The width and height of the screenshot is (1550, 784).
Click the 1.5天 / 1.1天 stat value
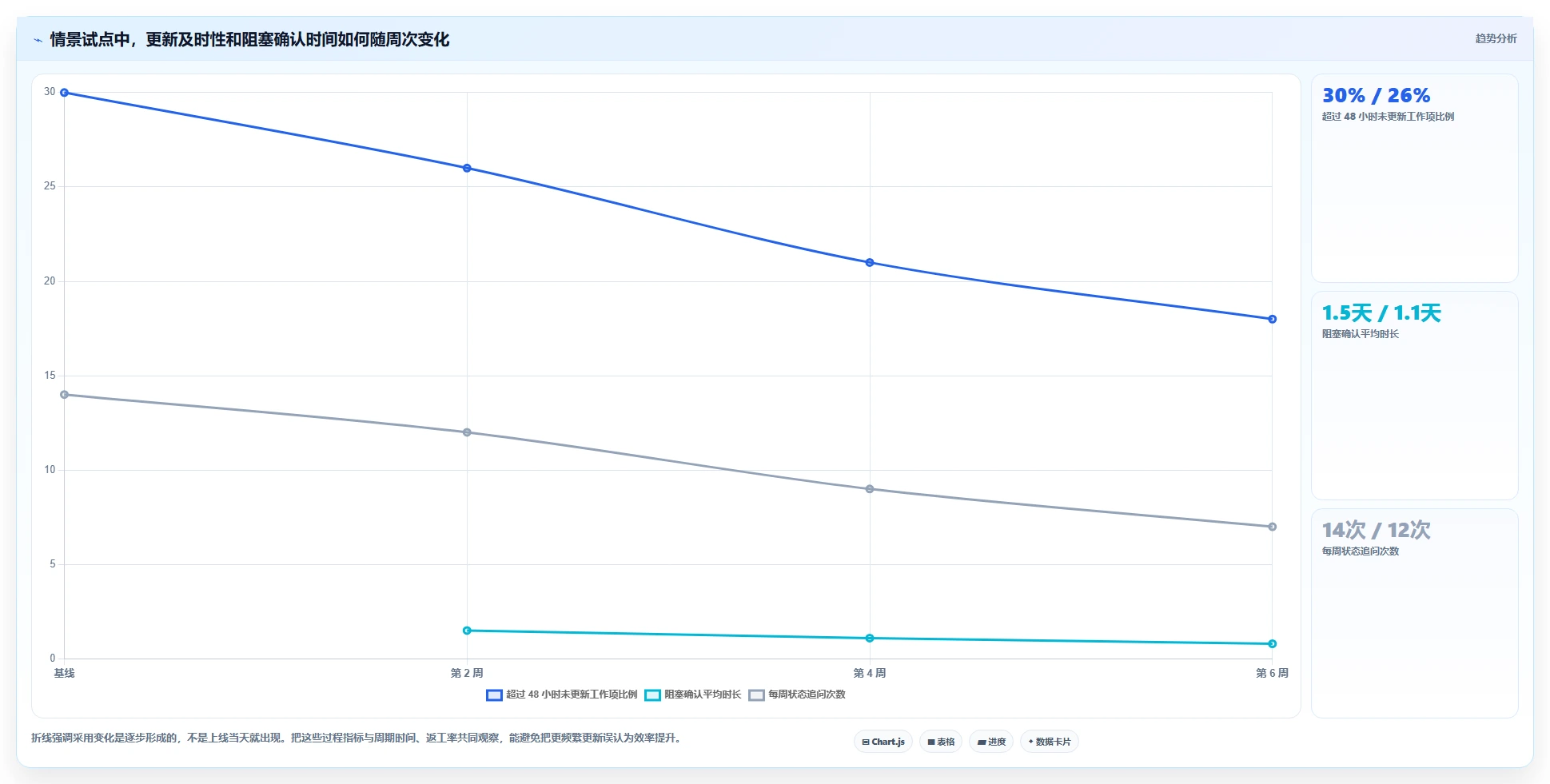pyautogui.click(x=1381, y=313)
